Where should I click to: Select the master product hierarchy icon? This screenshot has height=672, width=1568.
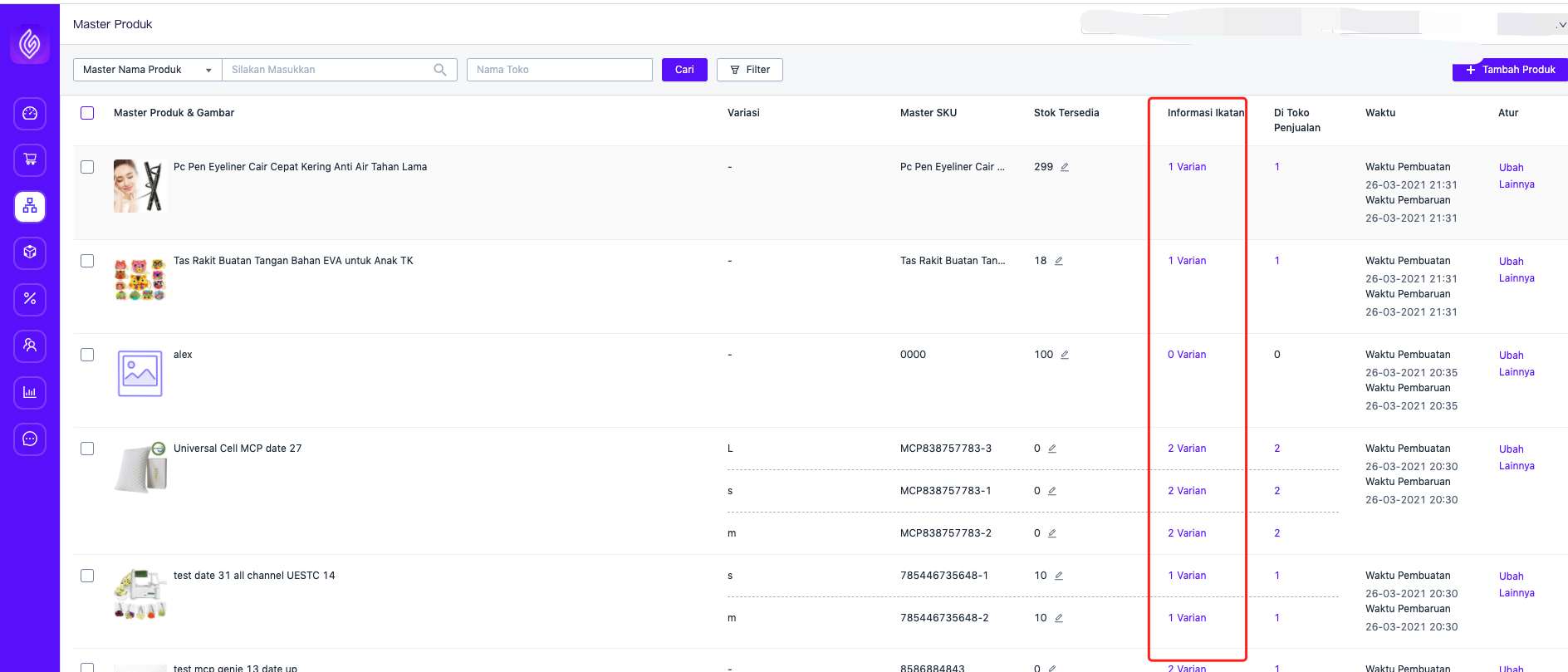point(30,206)
